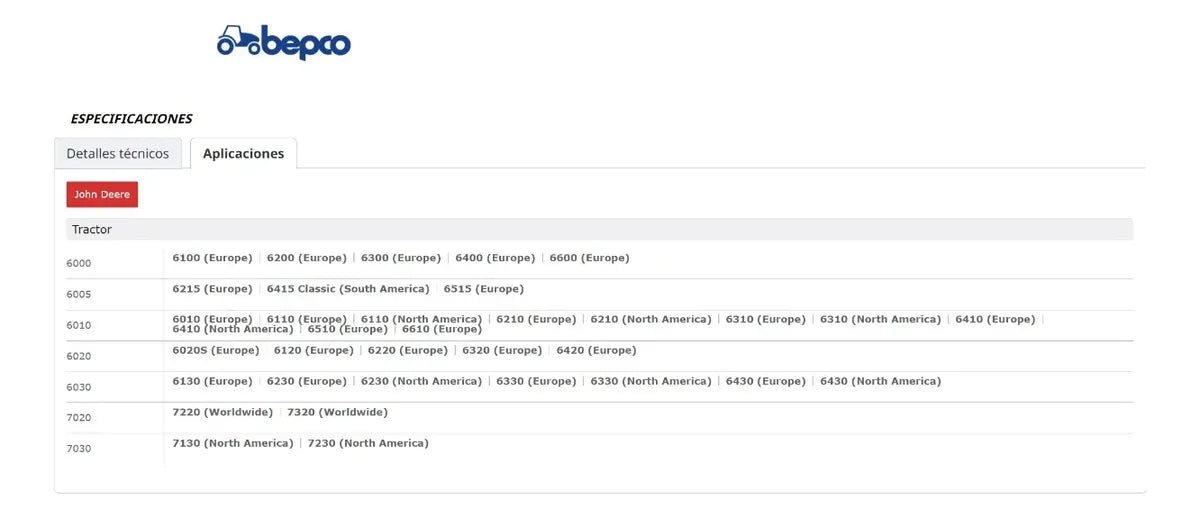The width and height of the screenshot is (1200, 517).
Task: Select the 6610 (Europe) model link
Action: tap(442, 329)
